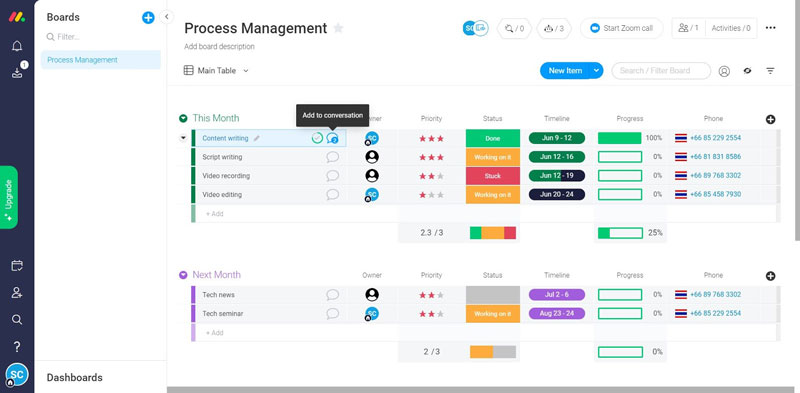Open the members count button
Screen dimensions: 800x393
(x=689, y=28)
